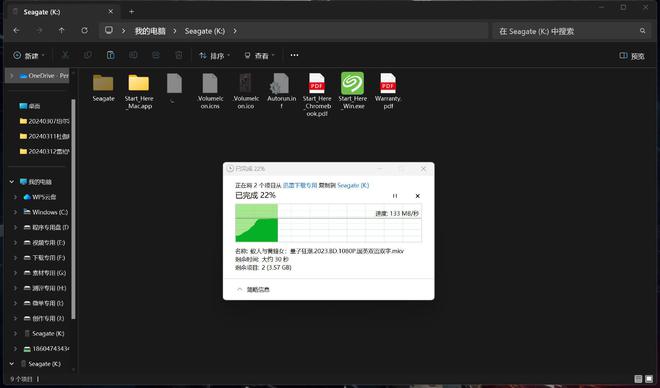
Task: Open destination link Seagate (K:) in dialog
Action: pos(353,185)
